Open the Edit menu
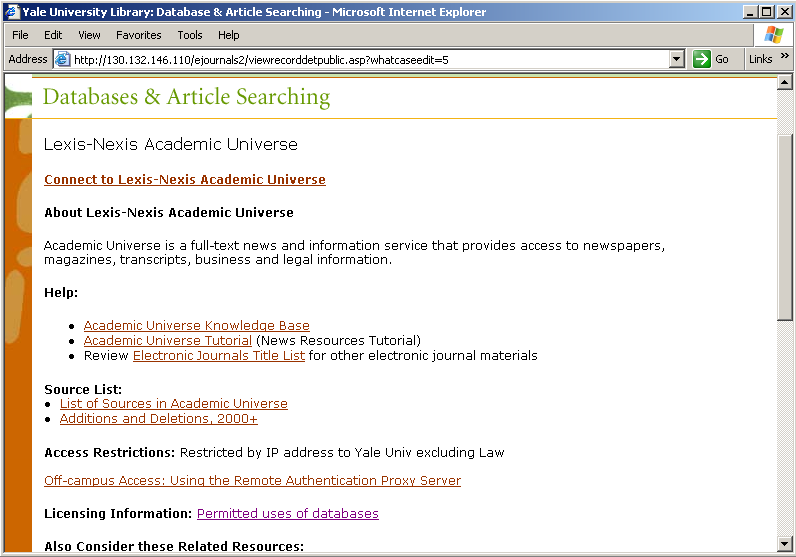796x557 pixels. click(x=53, y=35)
